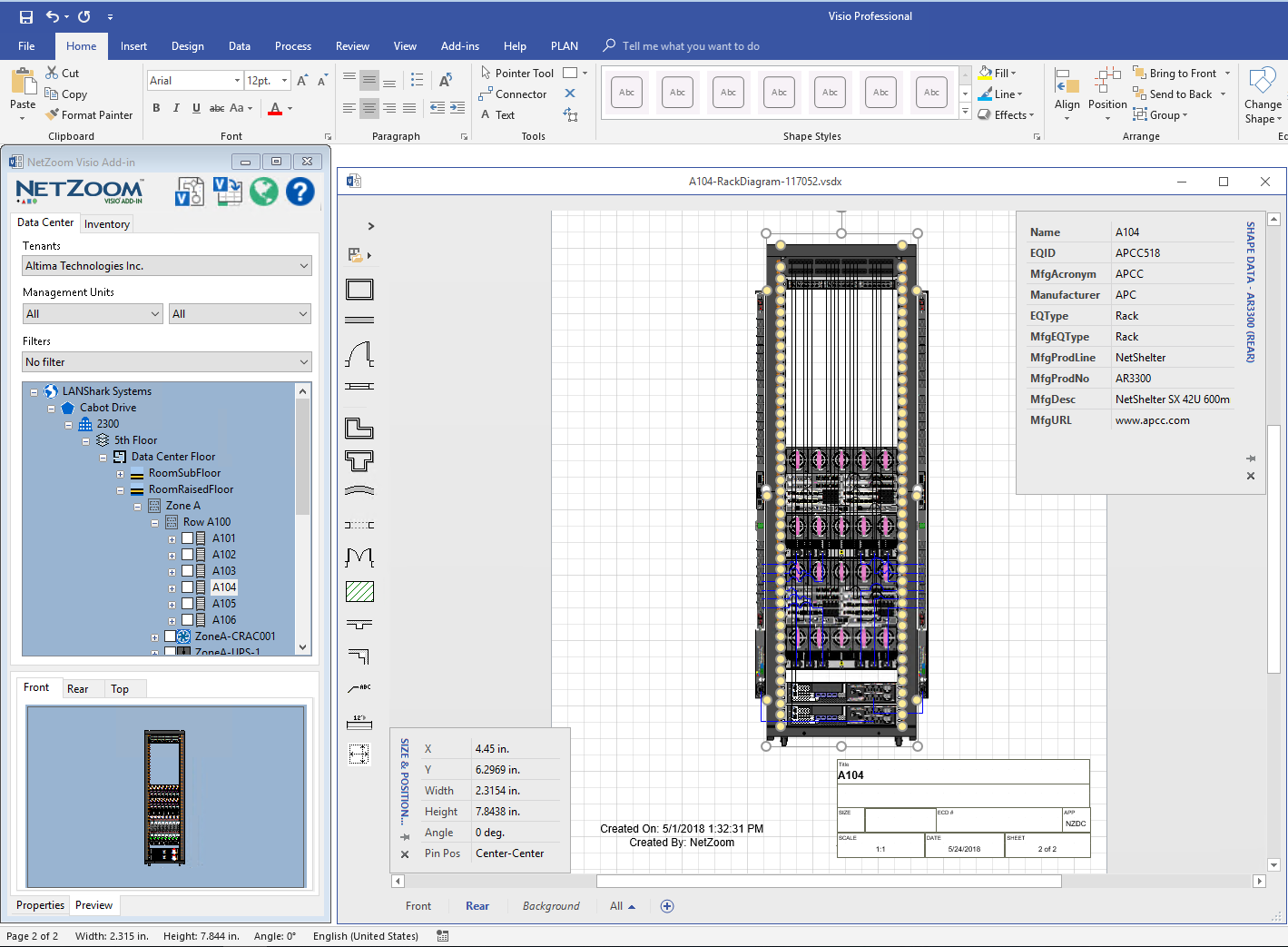Enable the ZoneA-CRAC001 checkbox
This screenshot has width=1288, height=947.
pyautogui.click(x=170, y=636)
